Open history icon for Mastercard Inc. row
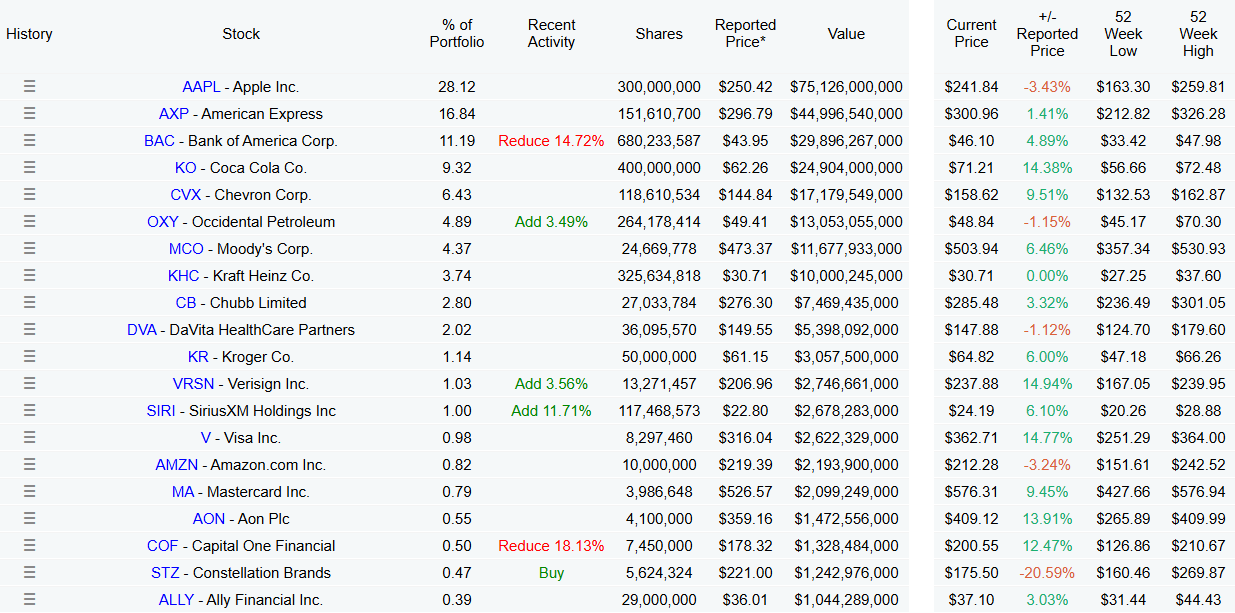Viewport: 1235px width, 613px height. (x=29, y=492)
